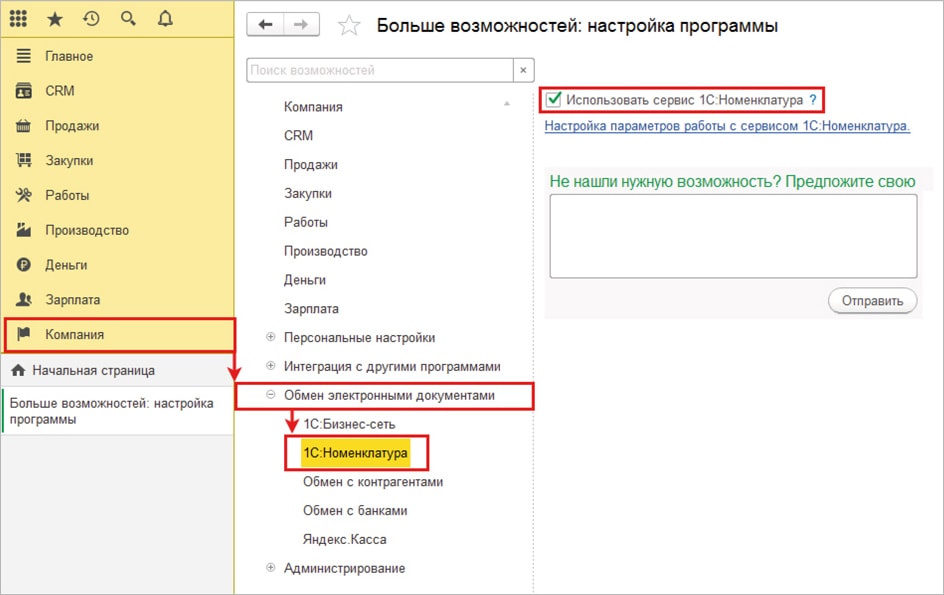Click the Поиск возможностей search field
The height and width of the screenshot is (595, 944).
pos(378,70)
